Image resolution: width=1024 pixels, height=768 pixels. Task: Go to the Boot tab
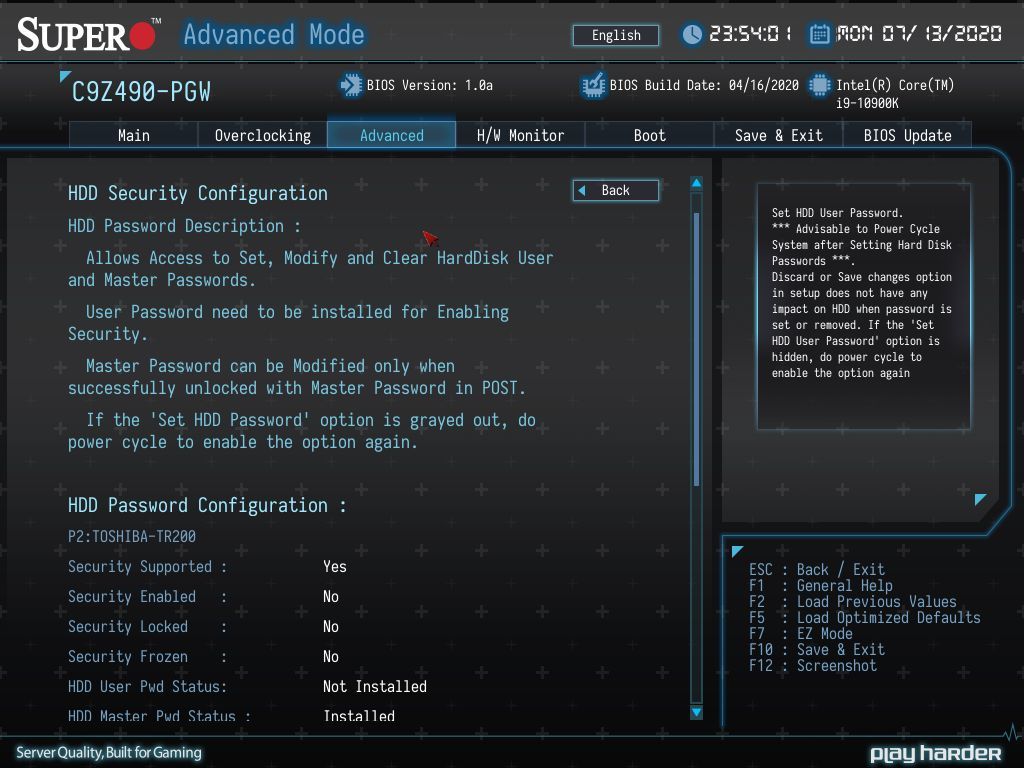[649, 135]
